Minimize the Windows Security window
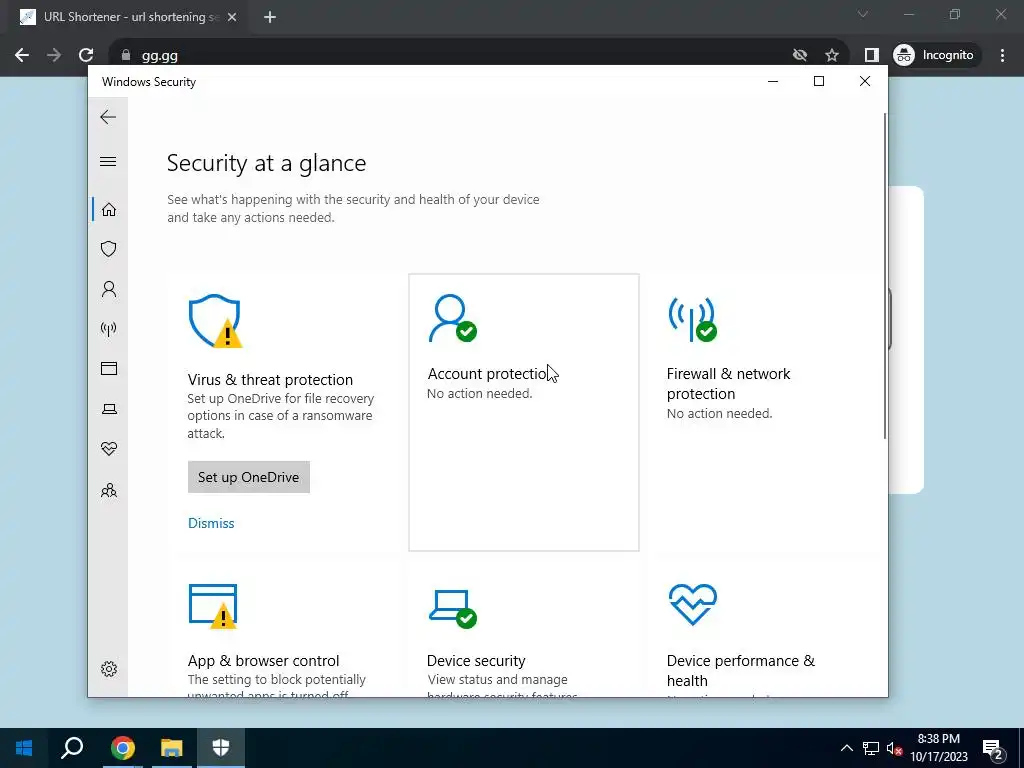The height and width of the screenshot is (768, 1024). (773, 81)
